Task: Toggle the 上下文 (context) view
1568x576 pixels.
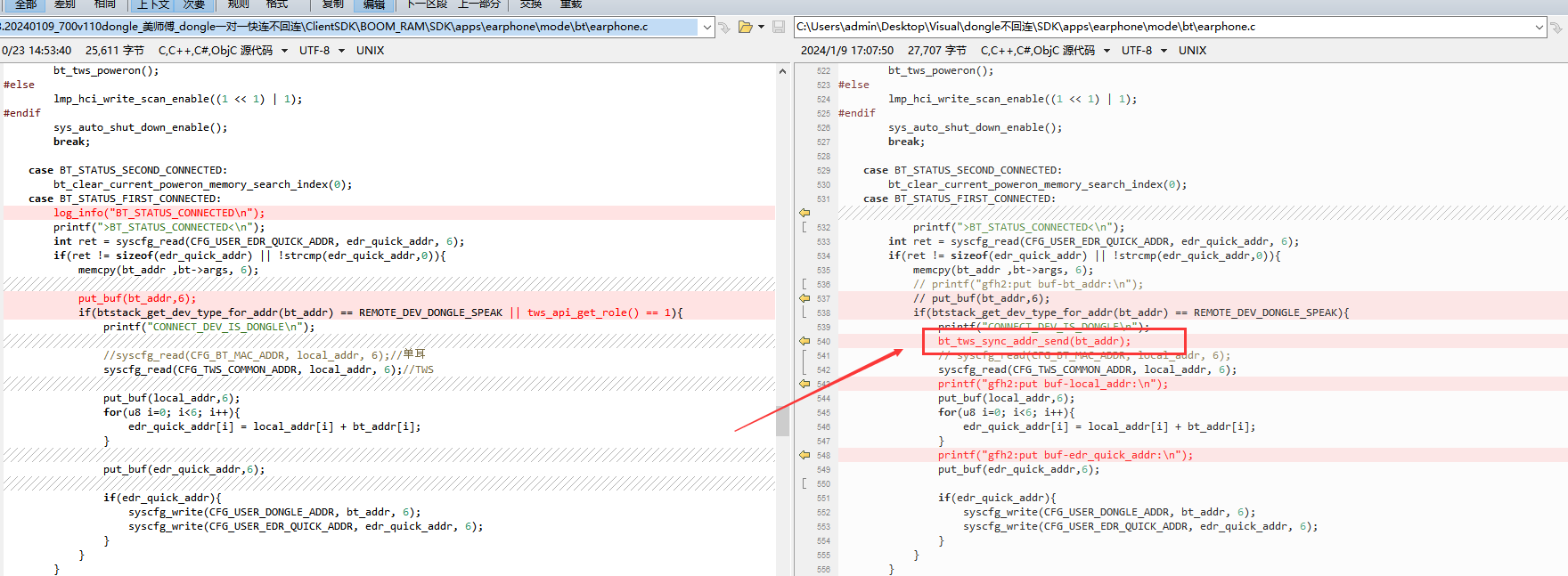Action: (x=152, y=4)
